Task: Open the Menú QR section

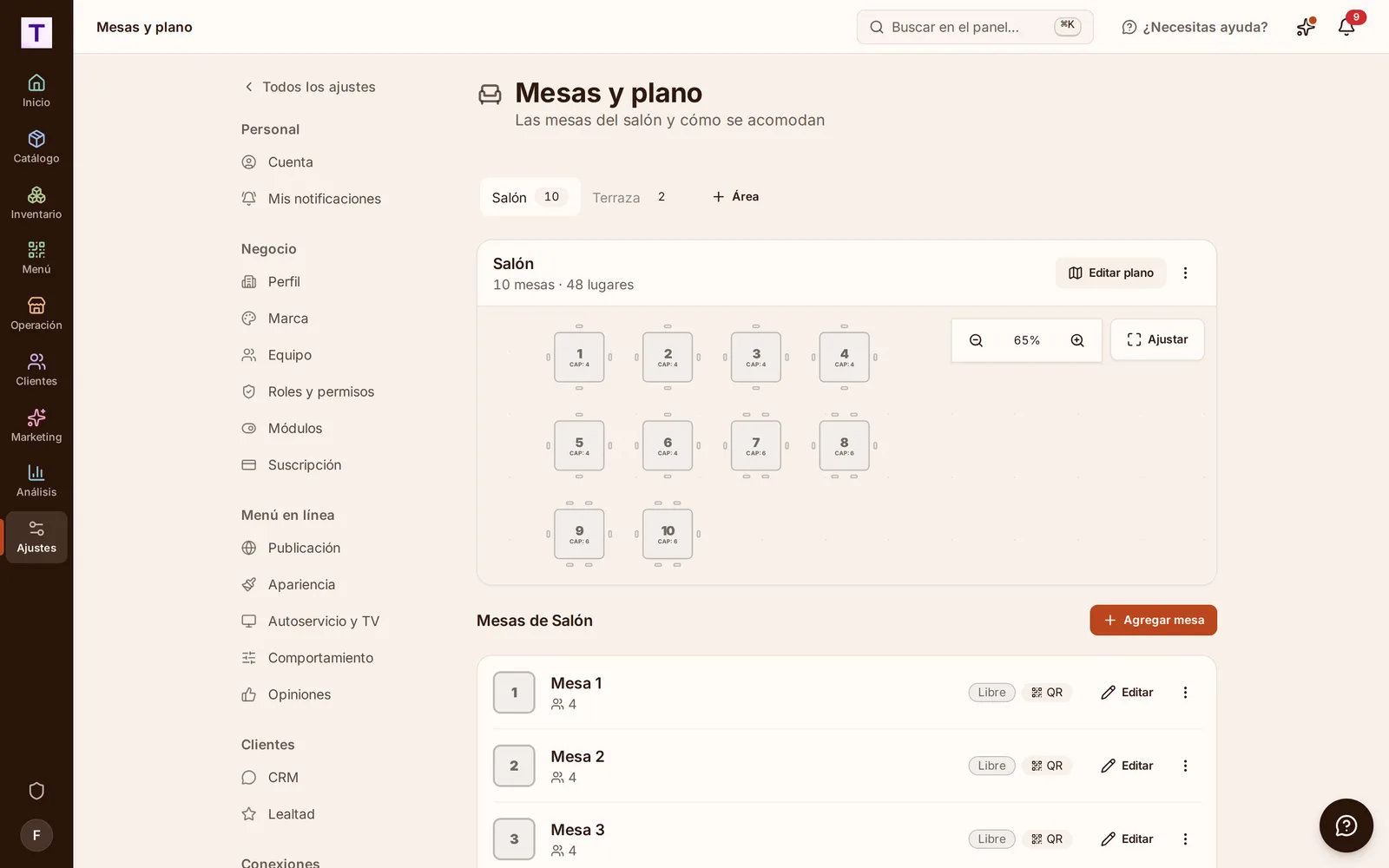Action: [36, 259]
